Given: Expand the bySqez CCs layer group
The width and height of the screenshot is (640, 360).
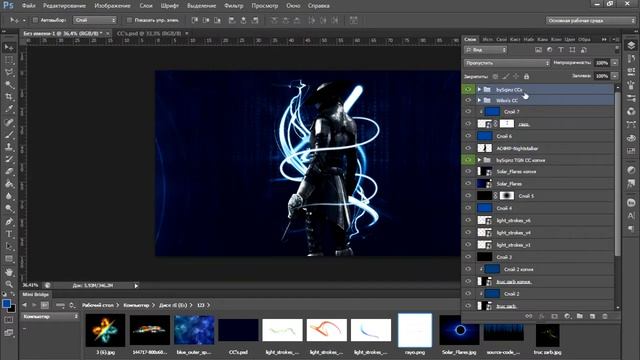Looking at the screenshot, I should coord(480,89).
